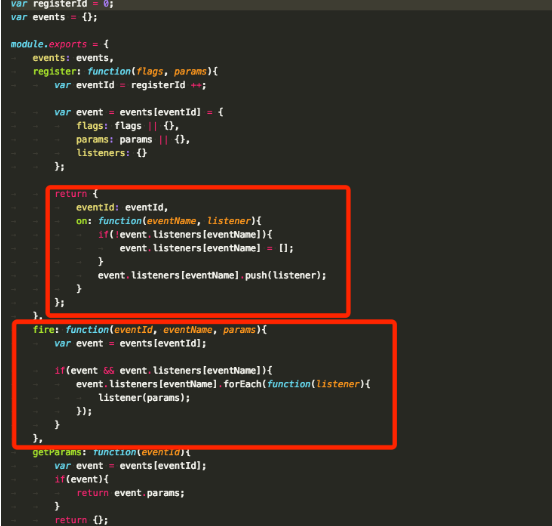Click the 'return event.params;' line

(x=130, y=493)
